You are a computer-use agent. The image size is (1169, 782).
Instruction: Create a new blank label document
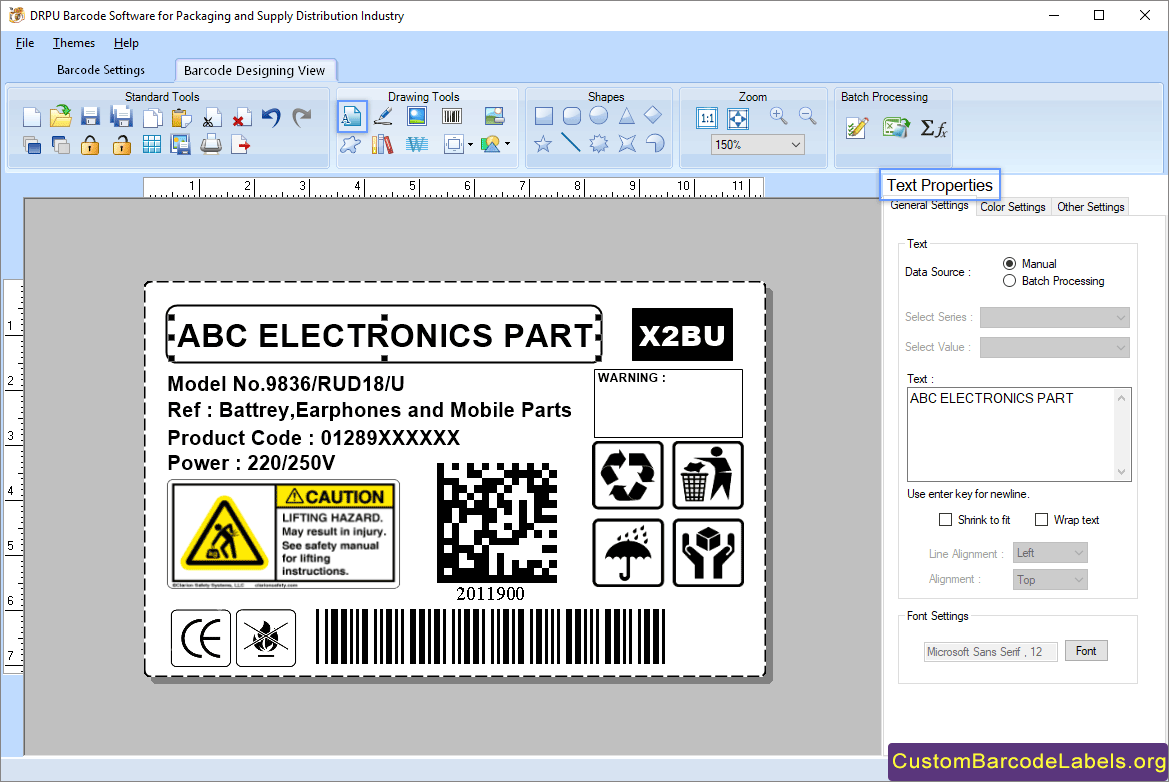[31, 117]
